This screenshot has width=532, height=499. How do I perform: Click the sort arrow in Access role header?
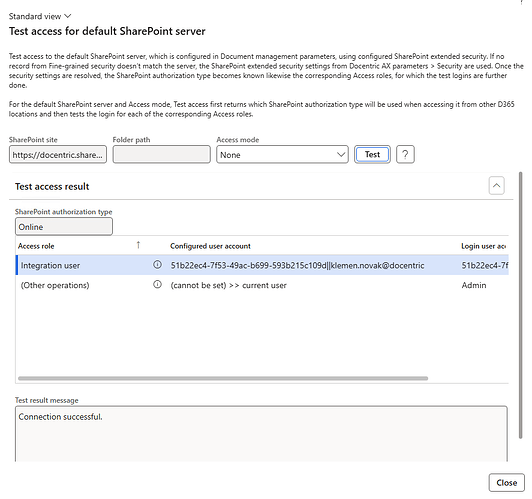[x=138, y=245]
